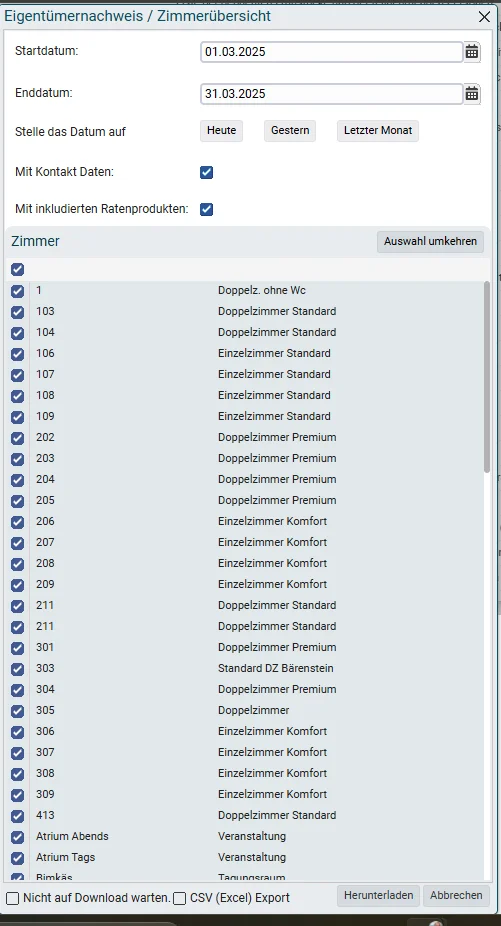Uncheck room 306 checkbox
This screenshot has width=501, height=926.
(18, 732)
